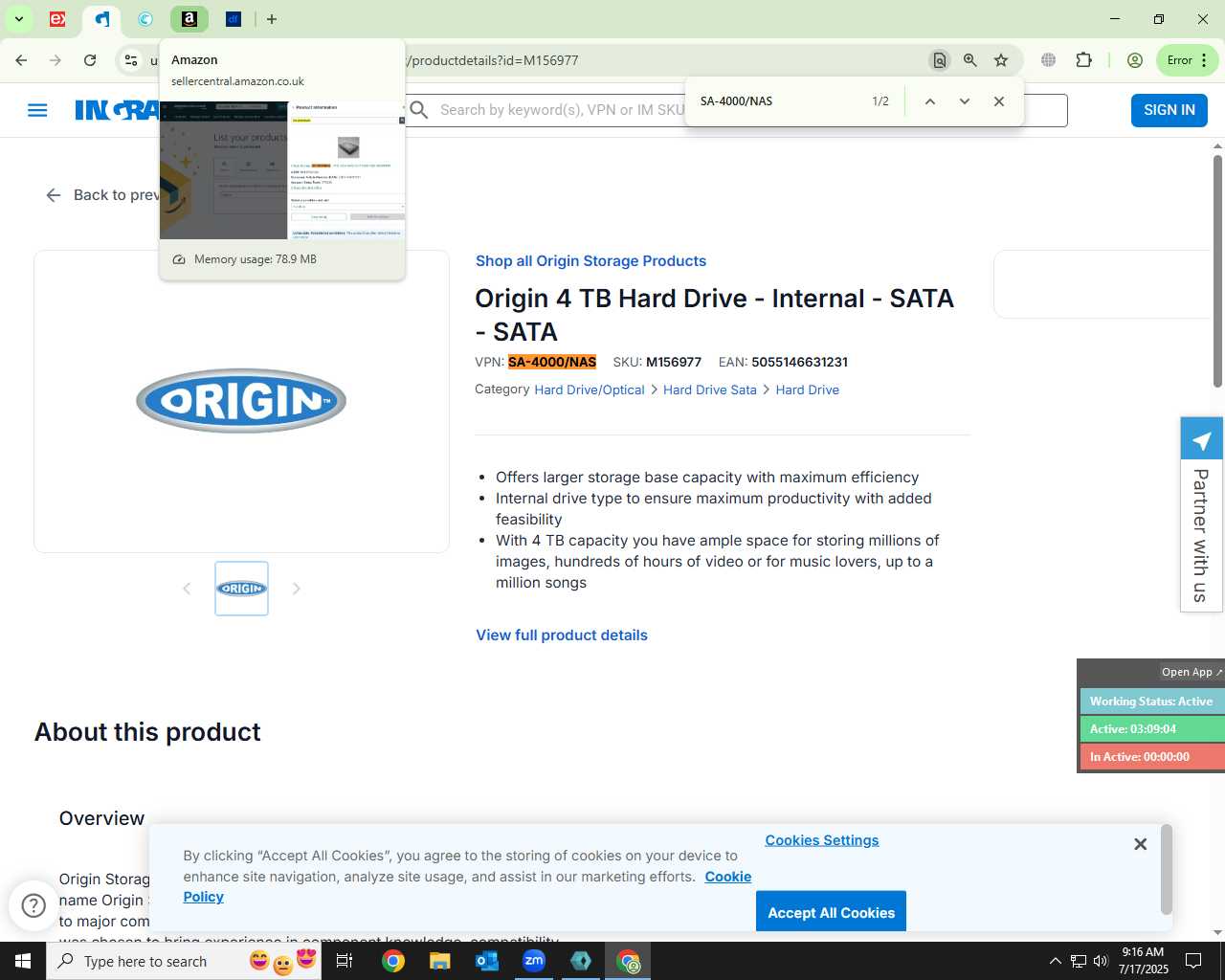The image size is (1225, 980).
Task: Click the previous image carousel arrow
Action: (x=187, y=589)
